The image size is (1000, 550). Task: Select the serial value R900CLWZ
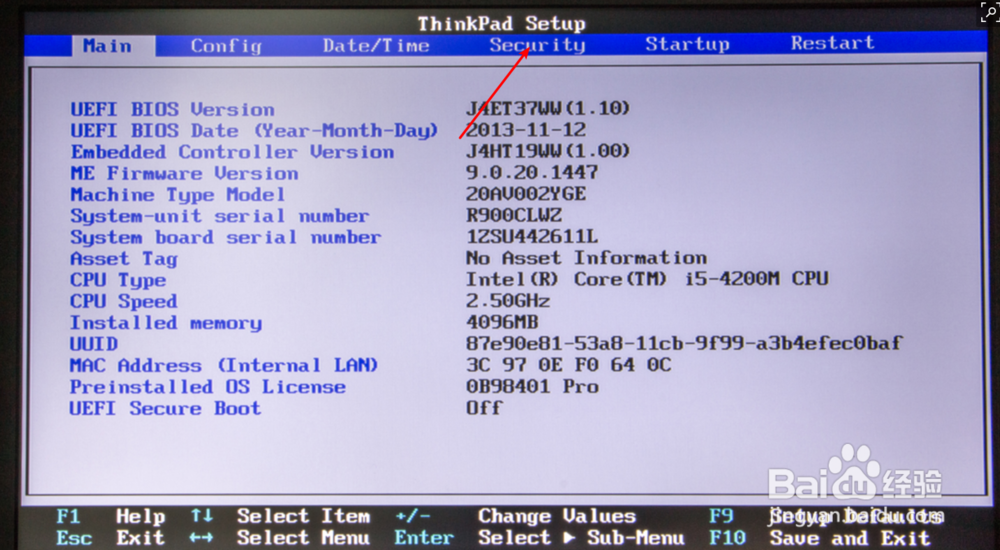pos(514,214)
